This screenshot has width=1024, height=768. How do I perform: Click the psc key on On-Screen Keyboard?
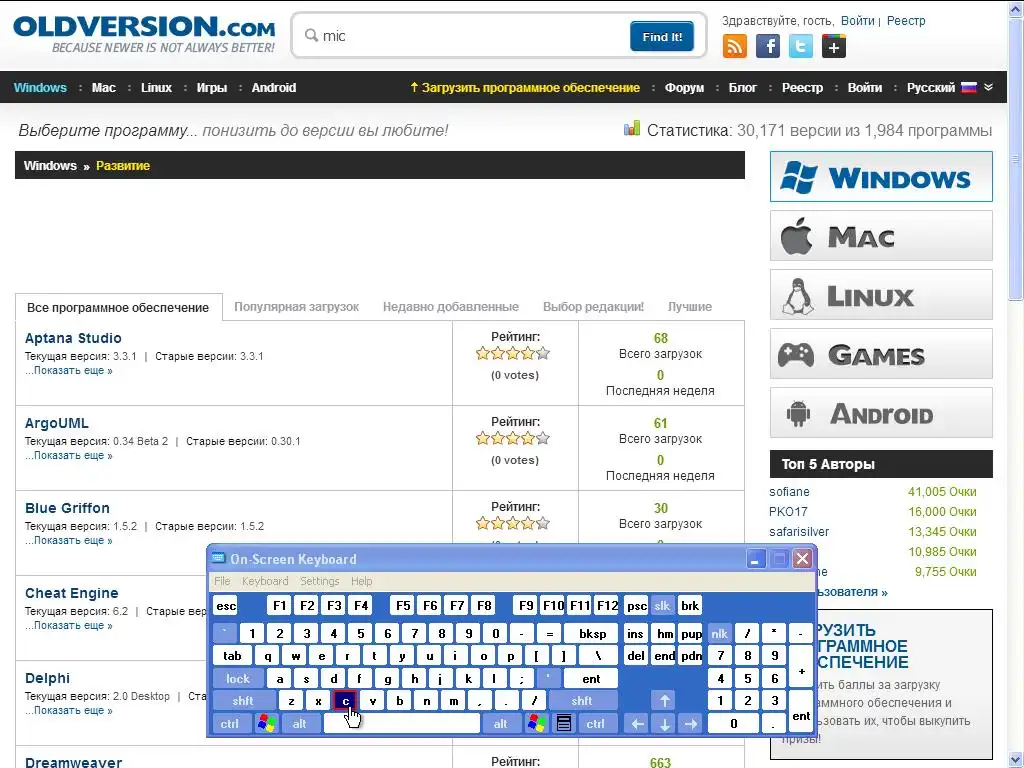[x=637, y=606]
